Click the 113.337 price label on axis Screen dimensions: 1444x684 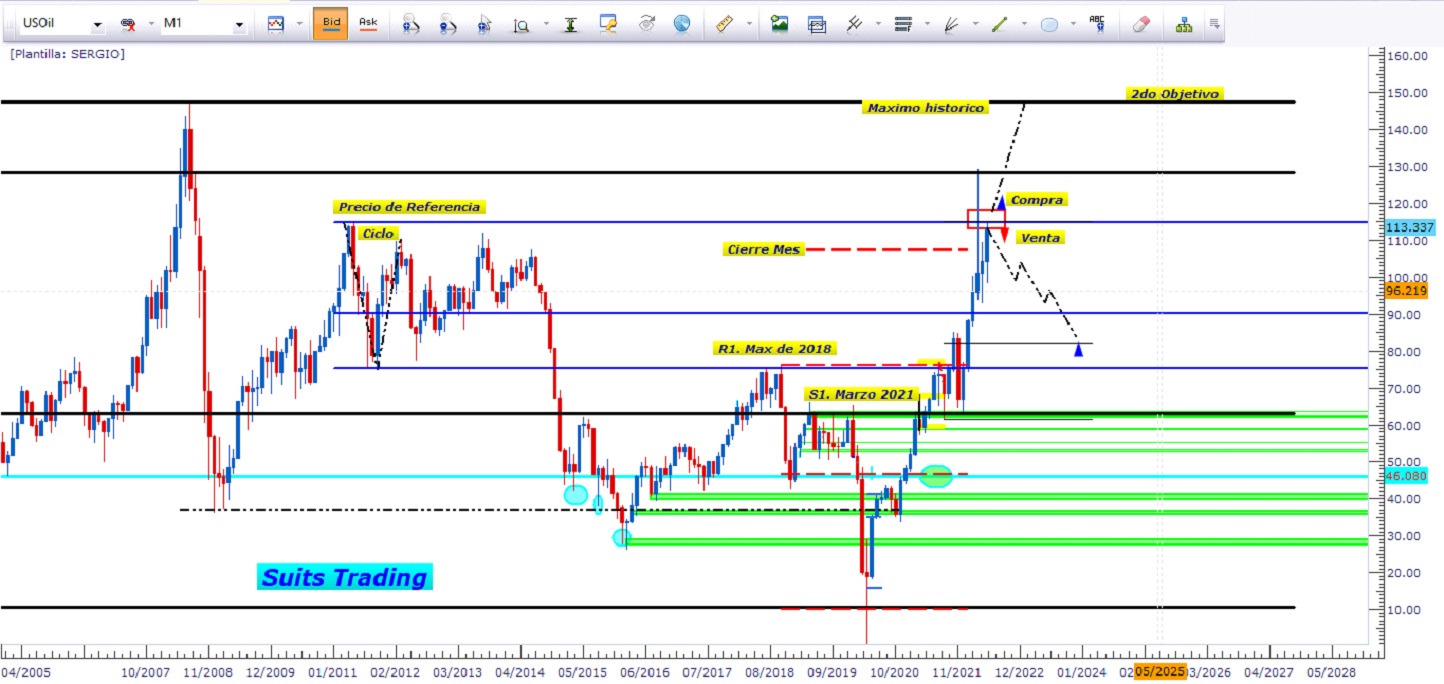[x=1409, y=228]
